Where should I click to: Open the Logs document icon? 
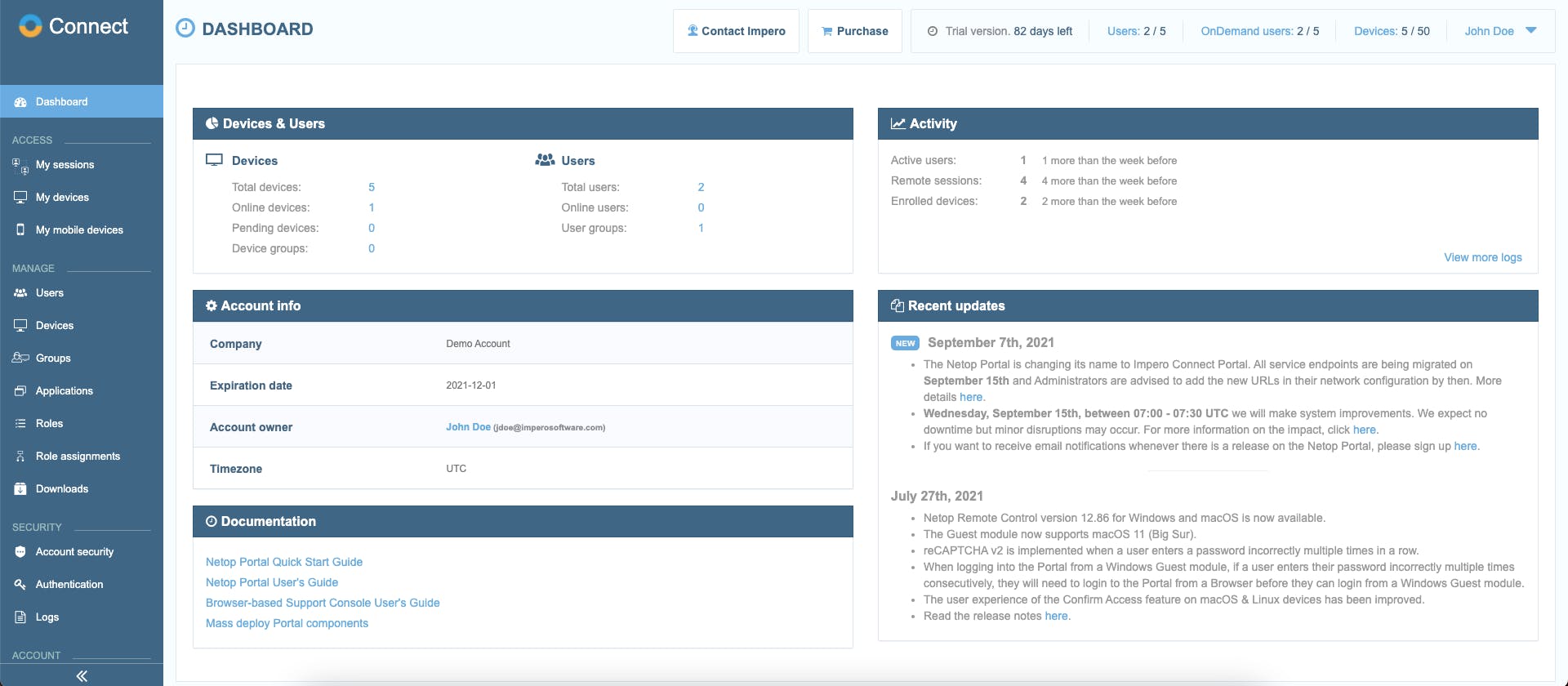point(20,617)
